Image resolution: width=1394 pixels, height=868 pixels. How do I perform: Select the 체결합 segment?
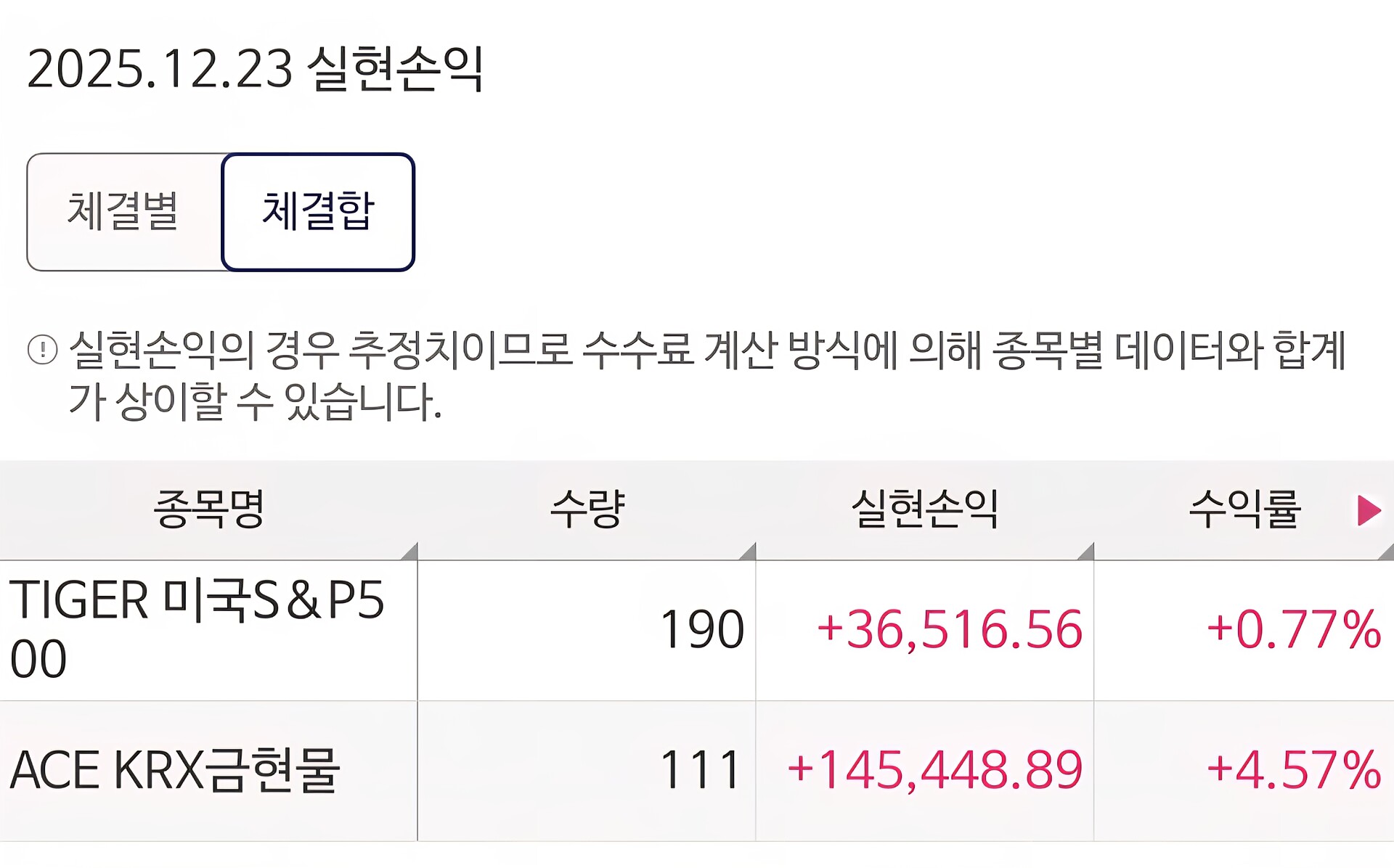[318, 212]
